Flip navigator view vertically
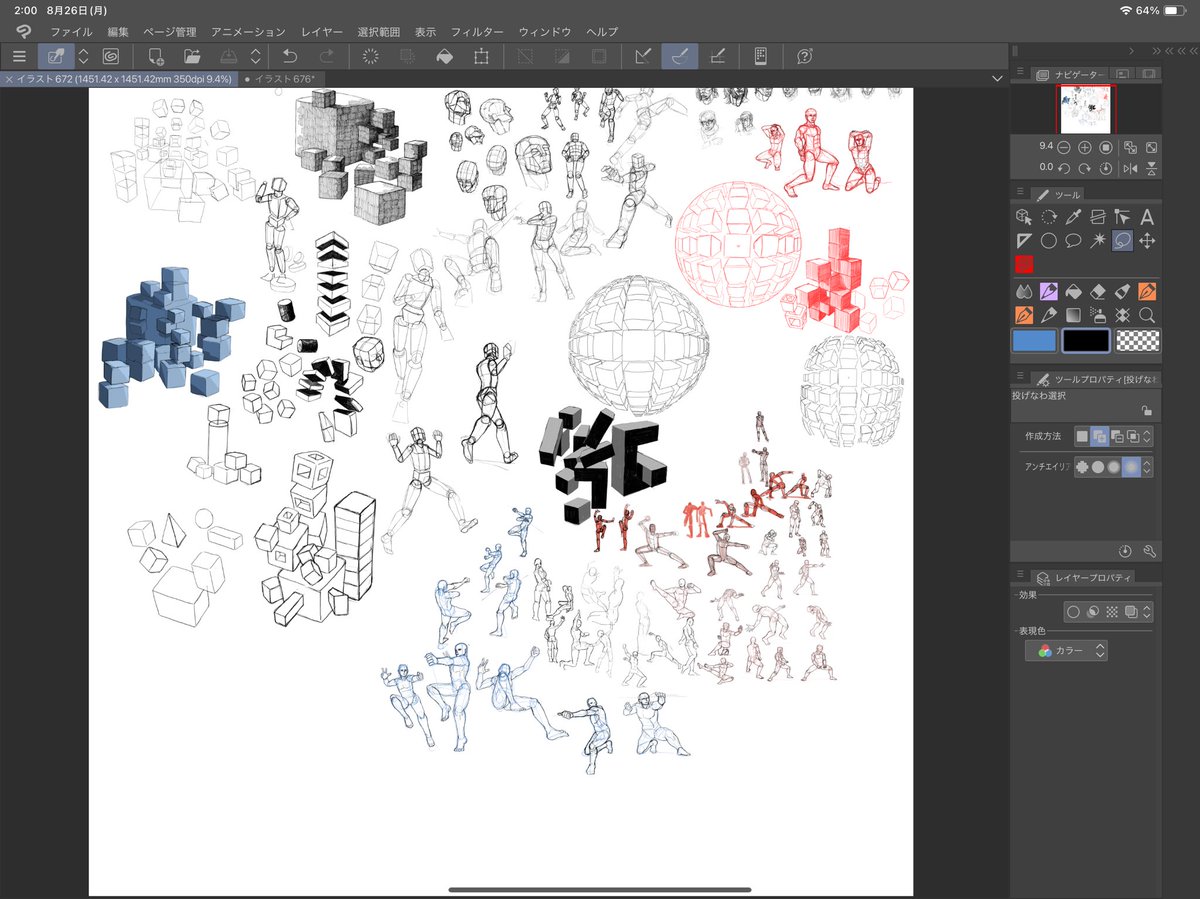 pos(1152,168)
